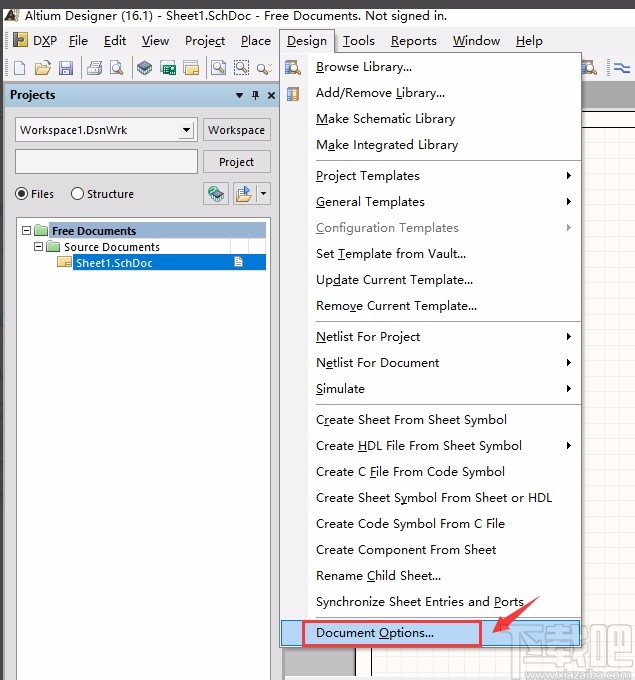Click the Print icon in the toolbar

point(94,68)
